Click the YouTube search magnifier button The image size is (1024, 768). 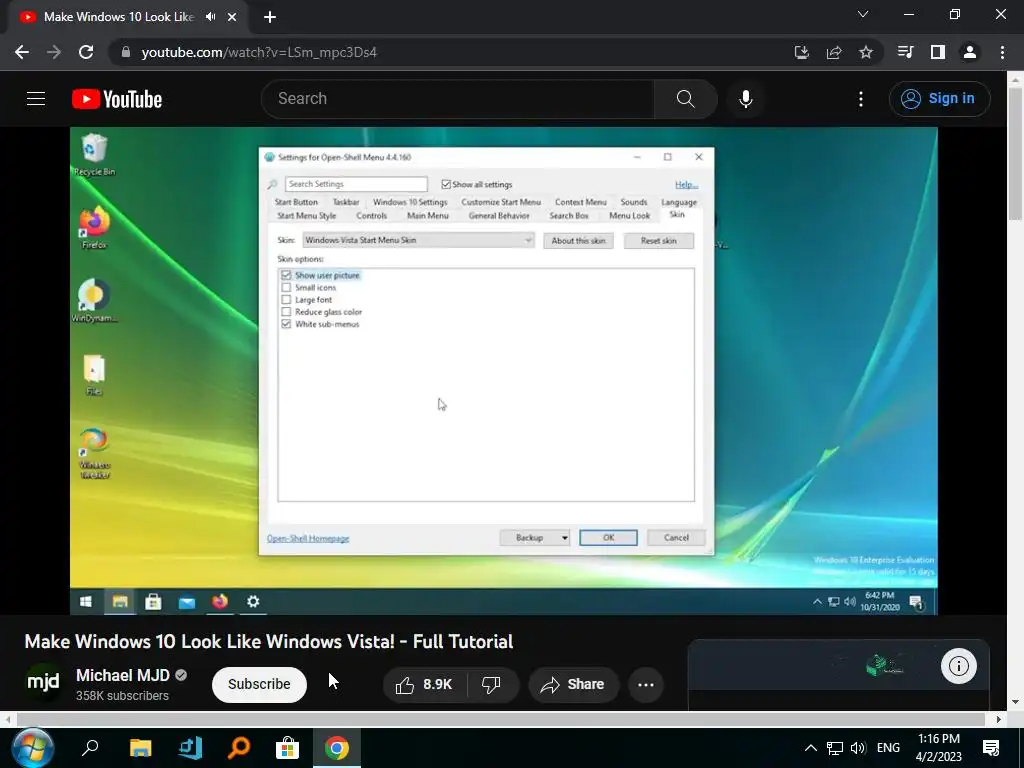685,99
